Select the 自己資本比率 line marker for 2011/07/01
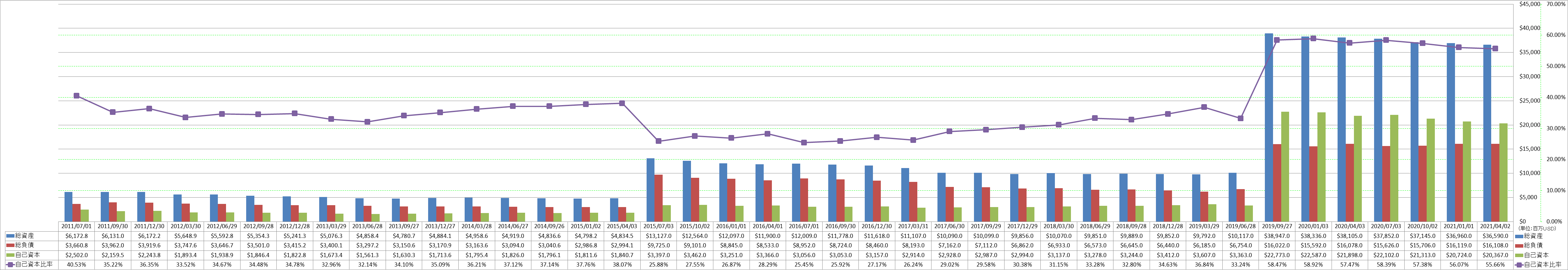Screen dimensions: 1568x270 (76, 95)
